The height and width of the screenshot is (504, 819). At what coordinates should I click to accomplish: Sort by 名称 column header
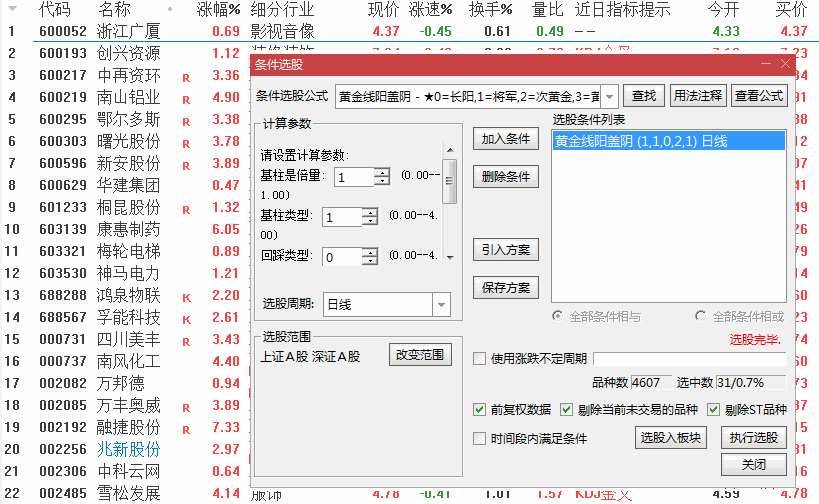(x=114, y=9)
